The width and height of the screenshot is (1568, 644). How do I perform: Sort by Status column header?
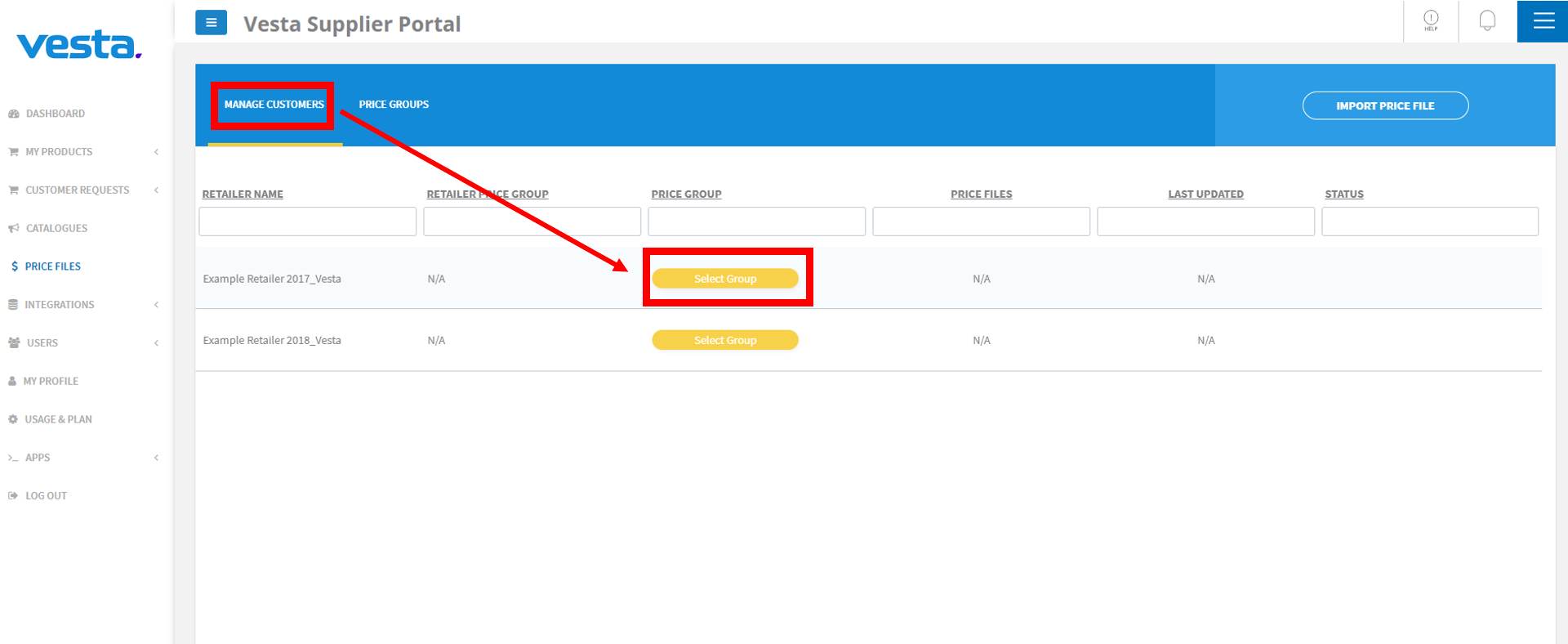(x=1344, y=195)
